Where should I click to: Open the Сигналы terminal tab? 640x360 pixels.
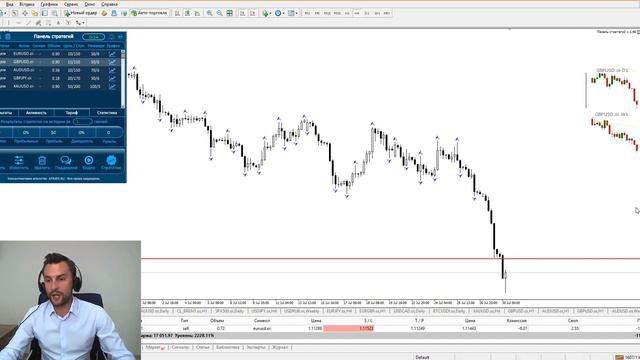180,347
